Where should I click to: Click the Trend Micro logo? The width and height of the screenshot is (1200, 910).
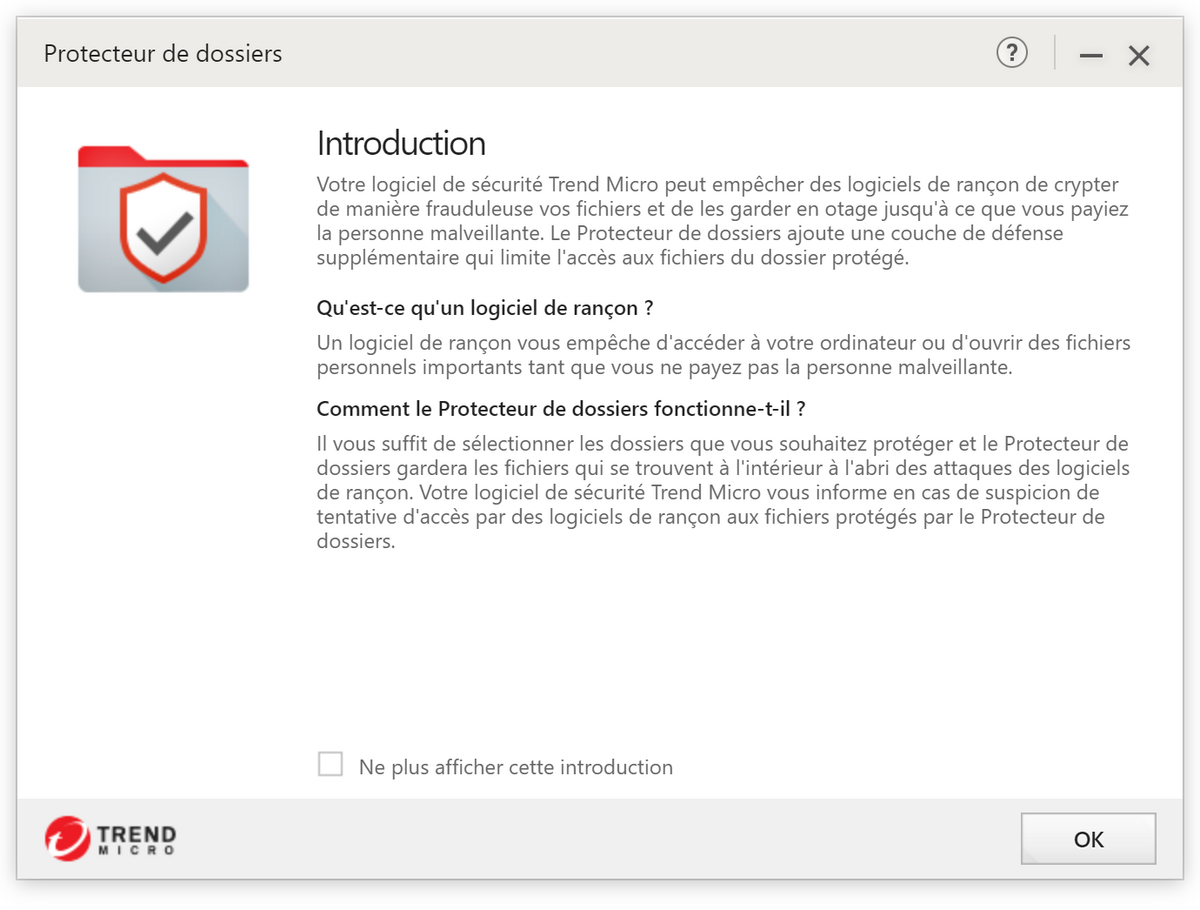[x=110, y=838]
